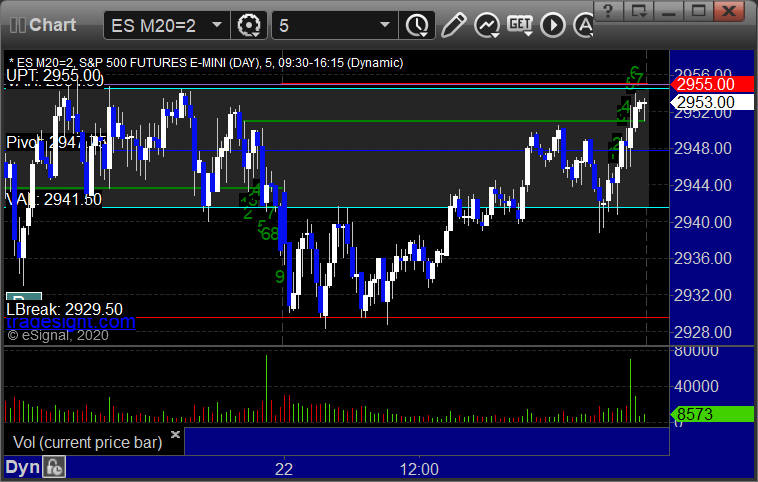Screen dimensions: 758x482
Task: Click the help question mark button
Action: click(608, 11)
